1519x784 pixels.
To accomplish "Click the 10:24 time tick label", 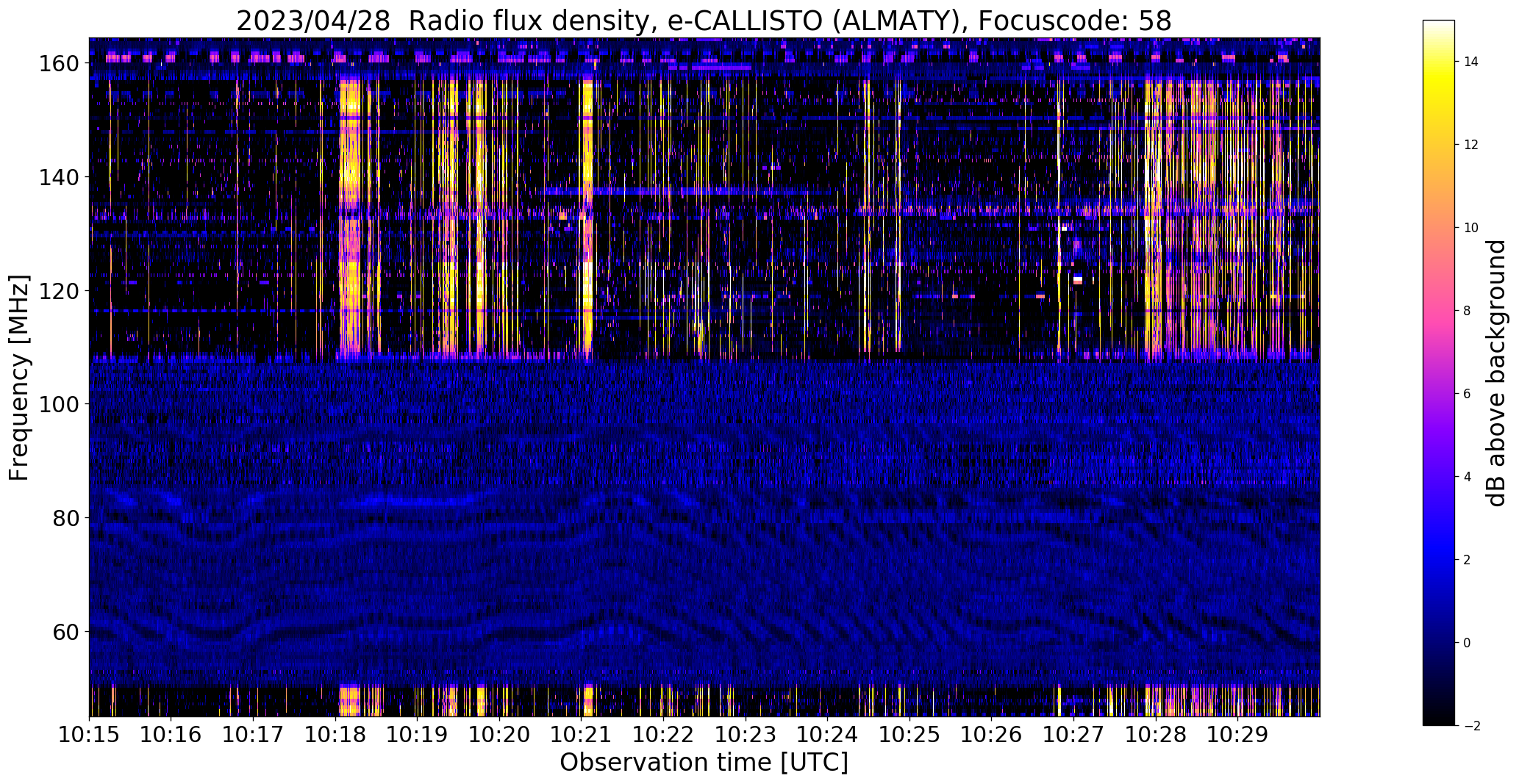I will point(828,734).
